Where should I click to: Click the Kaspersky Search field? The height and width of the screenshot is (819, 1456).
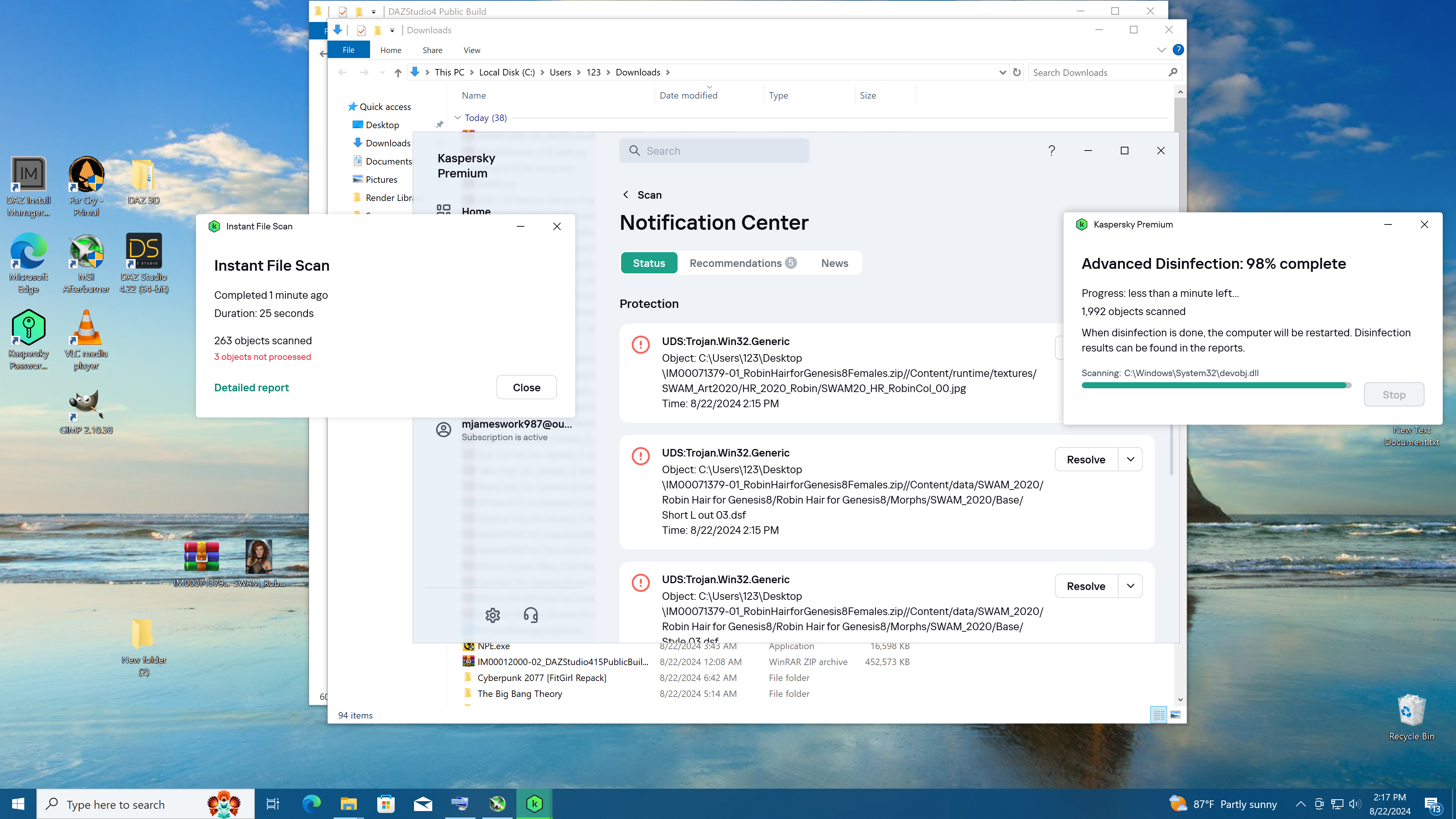pos(714,151)
